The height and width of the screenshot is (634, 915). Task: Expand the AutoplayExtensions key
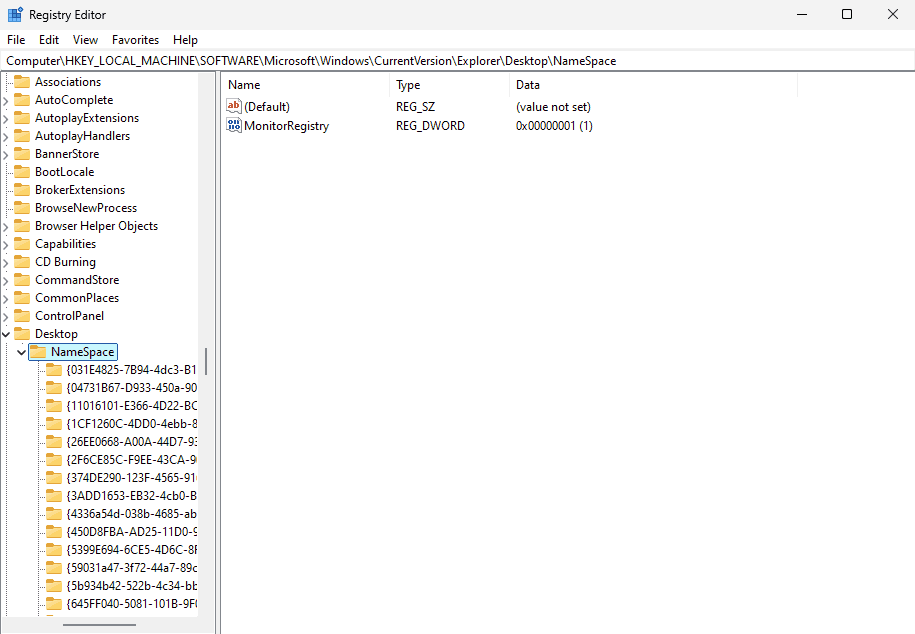click(x=6, y=119)
